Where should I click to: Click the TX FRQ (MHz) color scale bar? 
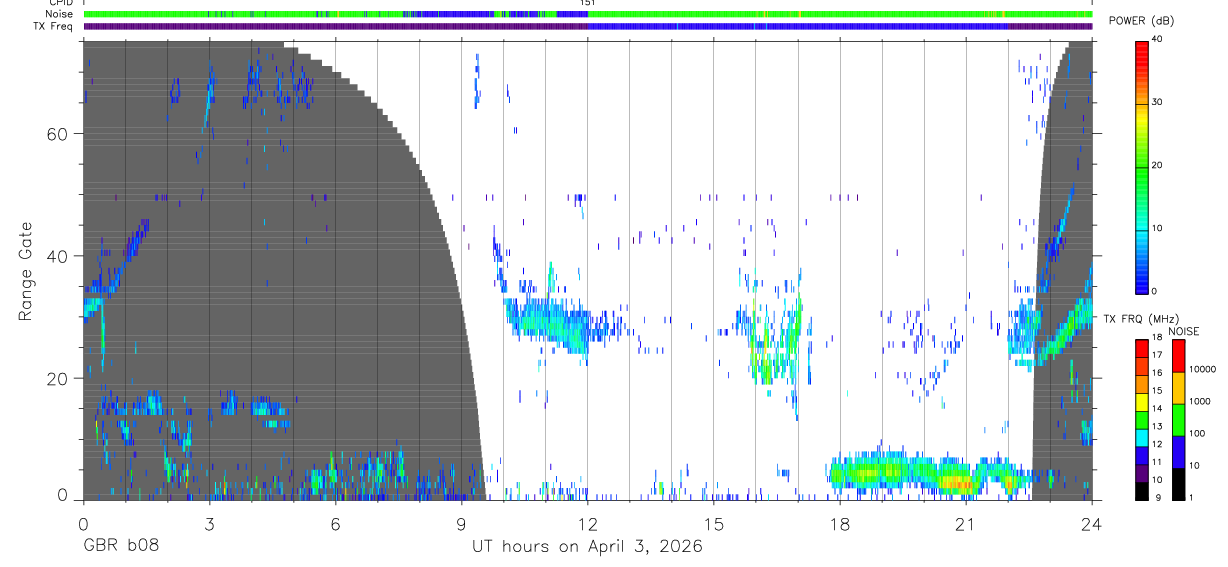[x=1141, y=418]
